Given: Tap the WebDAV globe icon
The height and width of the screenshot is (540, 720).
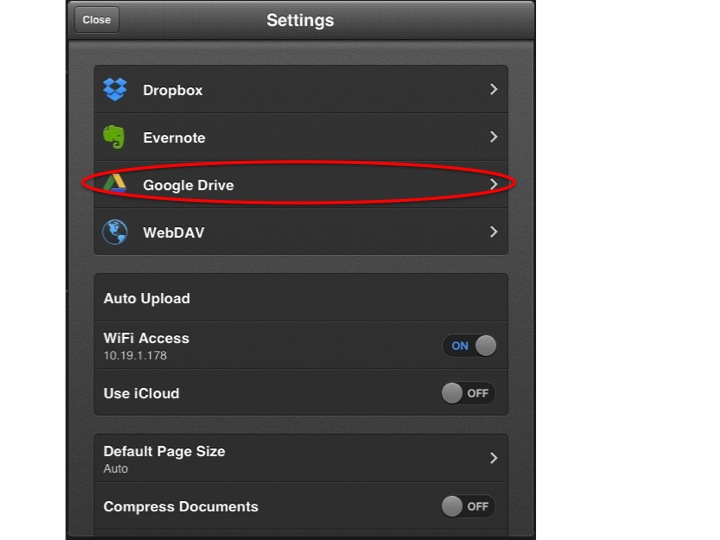Looking at the screenshot, I should (115, 232).
